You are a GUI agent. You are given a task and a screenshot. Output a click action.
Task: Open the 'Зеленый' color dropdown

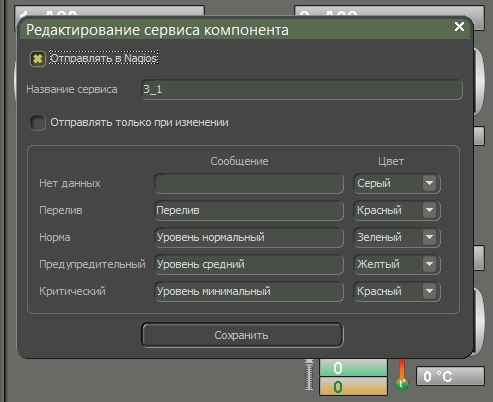coord(397,237)
